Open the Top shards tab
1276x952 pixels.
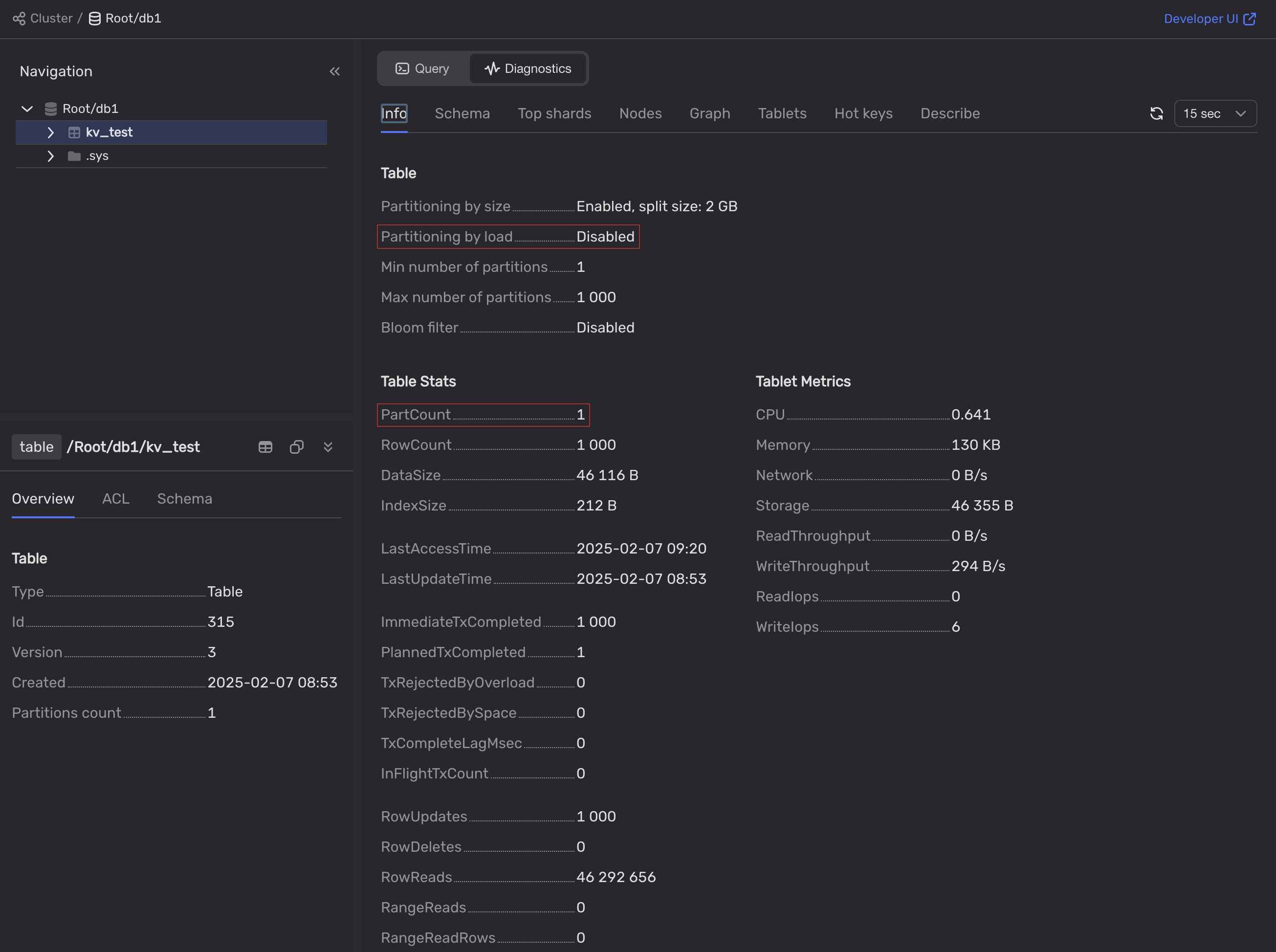[x=554, y=113]
